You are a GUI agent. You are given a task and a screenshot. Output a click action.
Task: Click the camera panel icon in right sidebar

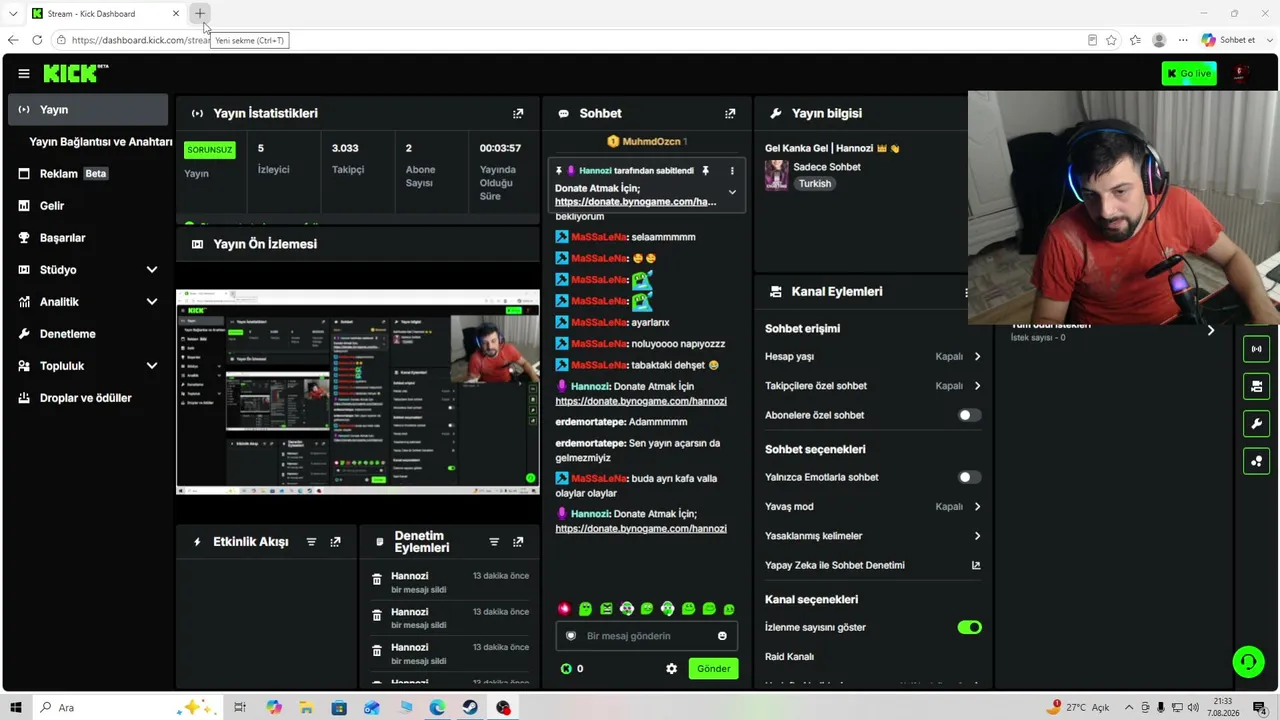[1257, 386]
